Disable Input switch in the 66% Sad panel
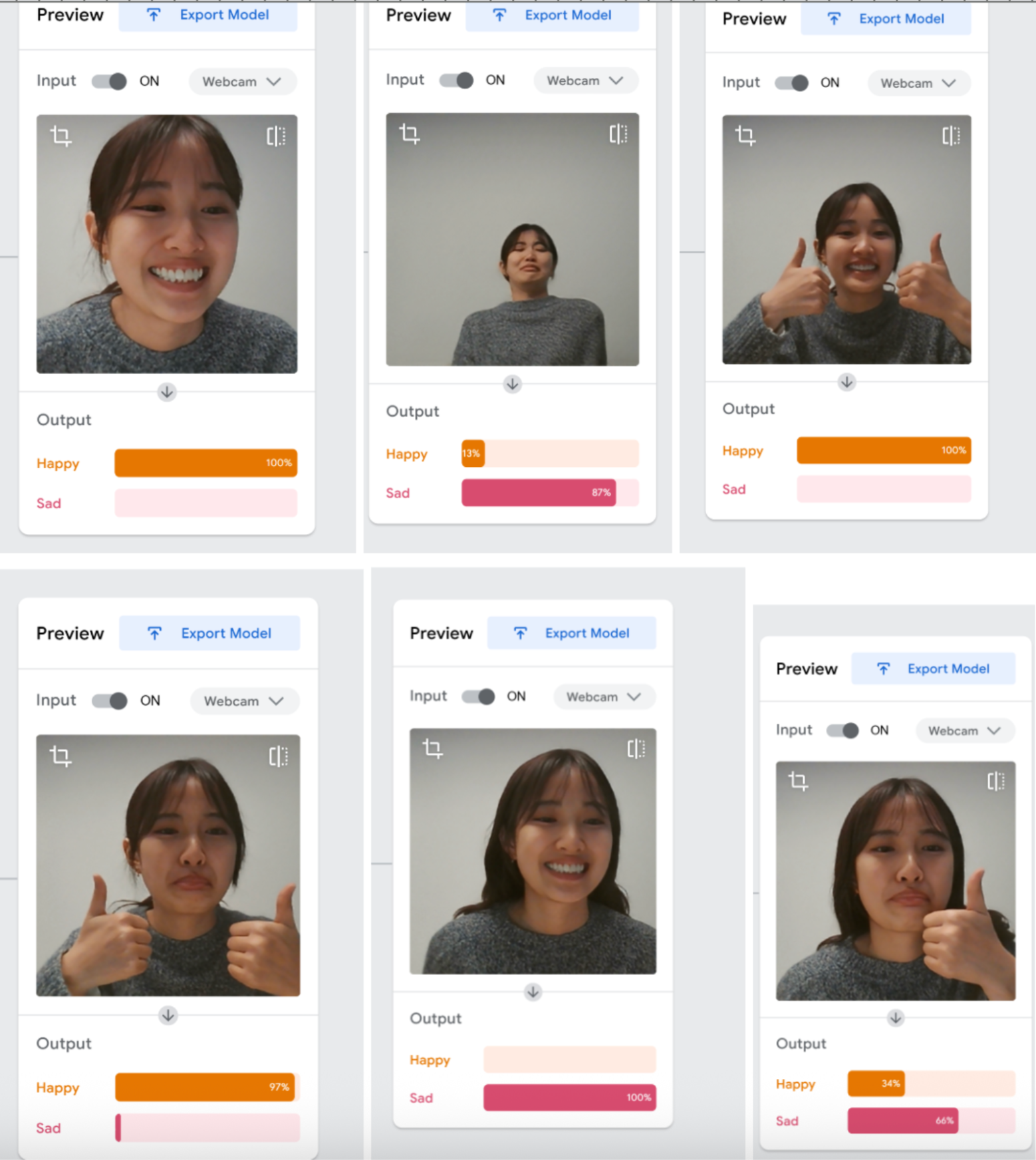The height and width of the screenshot is (1160, 1036). click(842, 730)
